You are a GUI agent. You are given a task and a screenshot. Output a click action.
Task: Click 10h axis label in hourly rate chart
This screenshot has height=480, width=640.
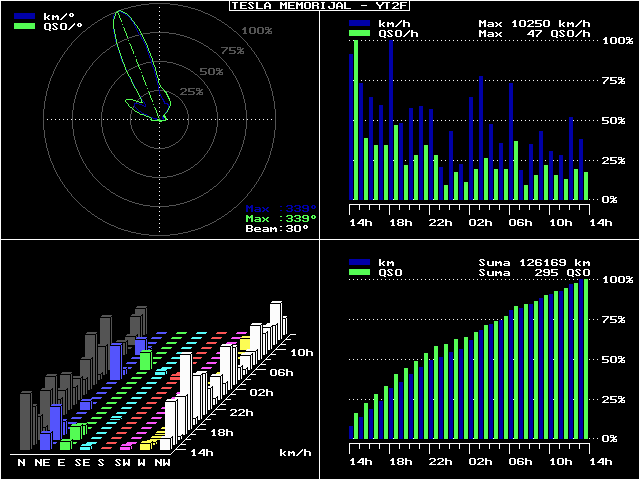click(x=561, y=223)
